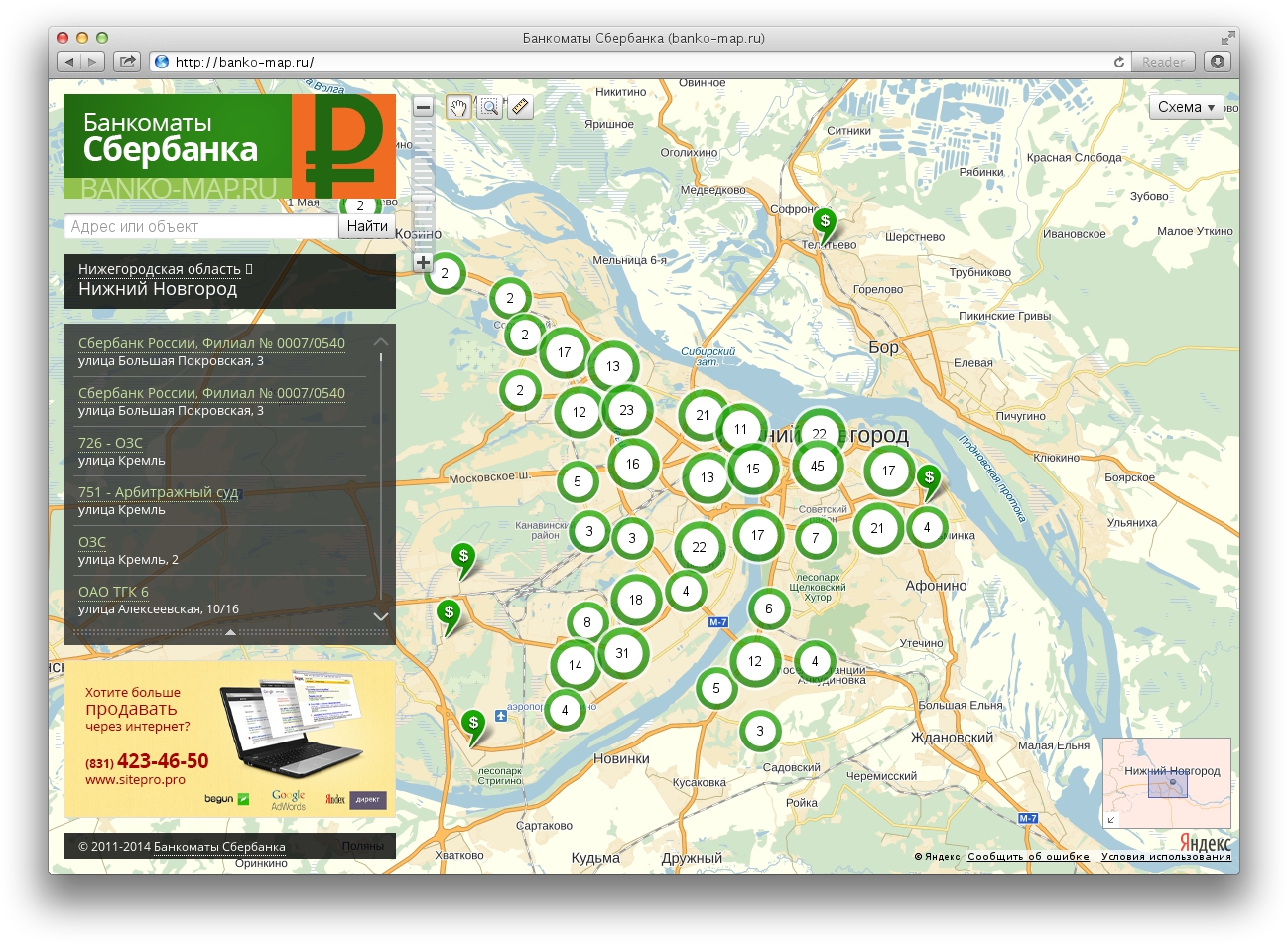The image size is (1288, 944).
Task: Open Сообщить об ошибке link
Action: coord(1028,856)
